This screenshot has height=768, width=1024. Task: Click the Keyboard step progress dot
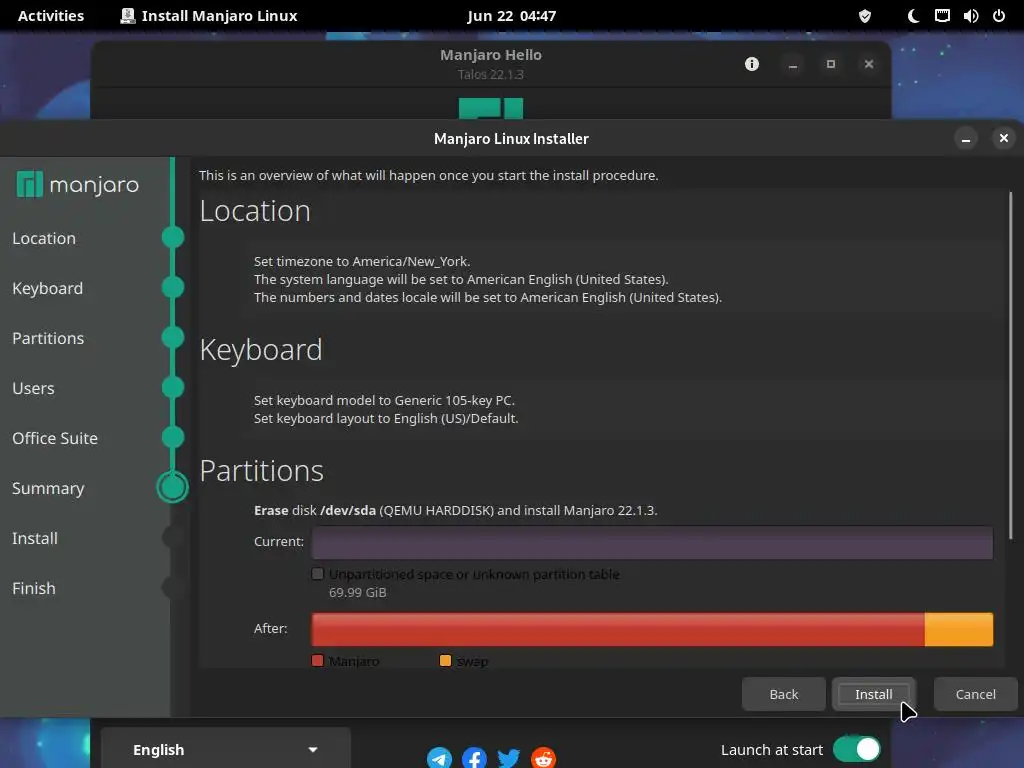(172, 287)
